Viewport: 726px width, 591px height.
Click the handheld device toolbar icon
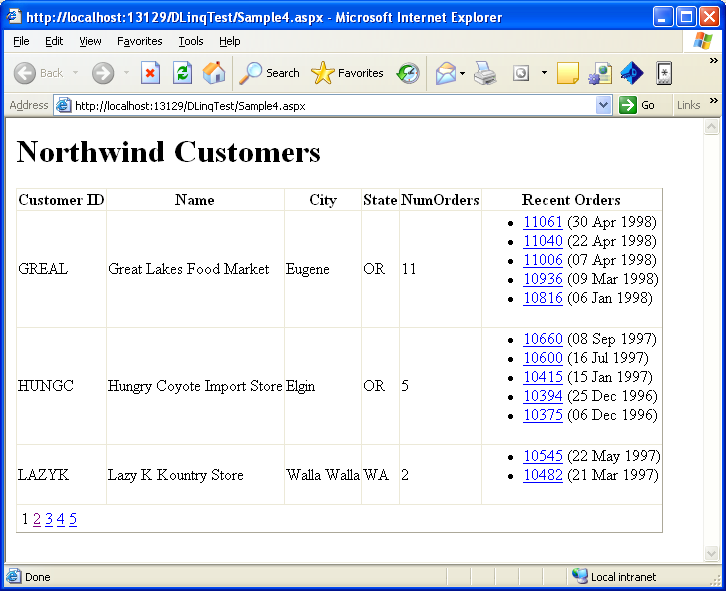click(x=664, y=73)
